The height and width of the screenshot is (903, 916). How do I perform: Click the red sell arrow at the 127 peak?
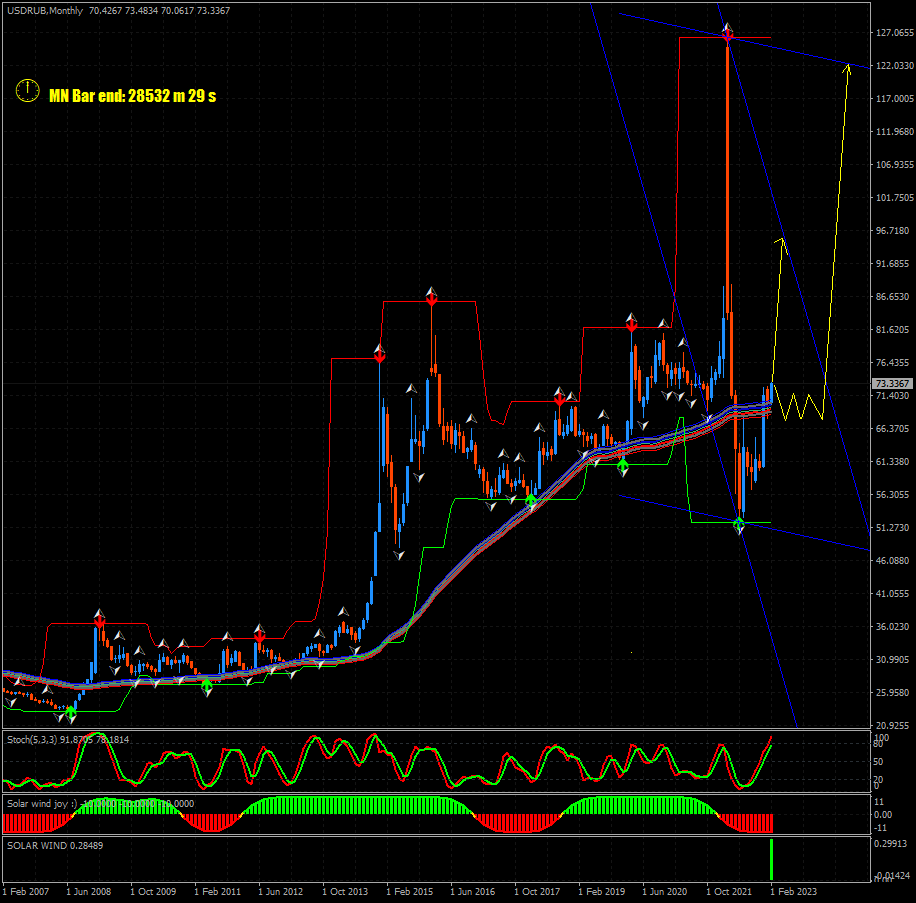(x=728, y=35)
